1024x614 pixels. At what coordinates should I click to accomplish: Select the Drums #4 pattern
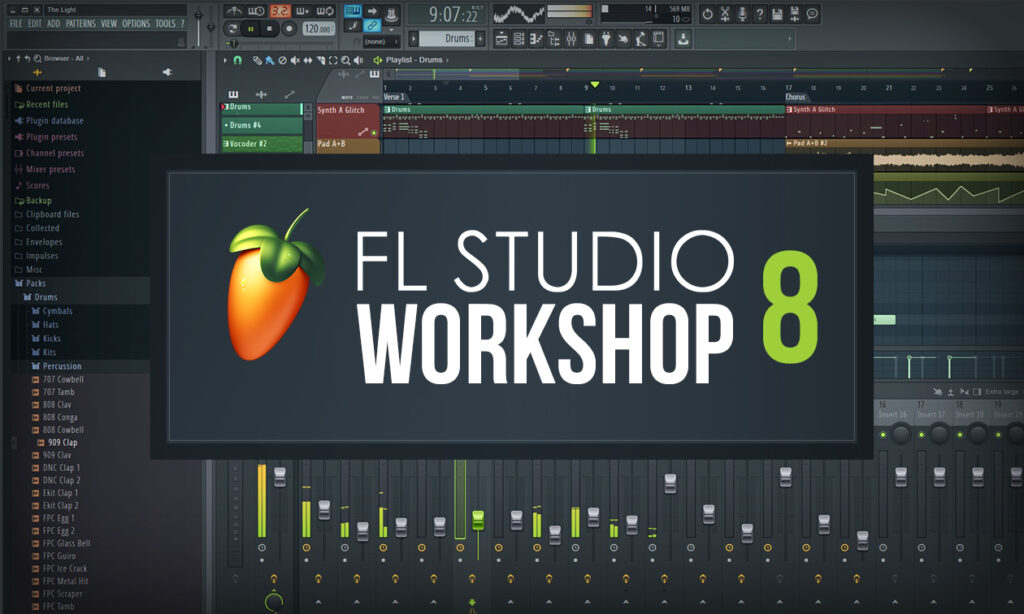click(x=262, y=125)
